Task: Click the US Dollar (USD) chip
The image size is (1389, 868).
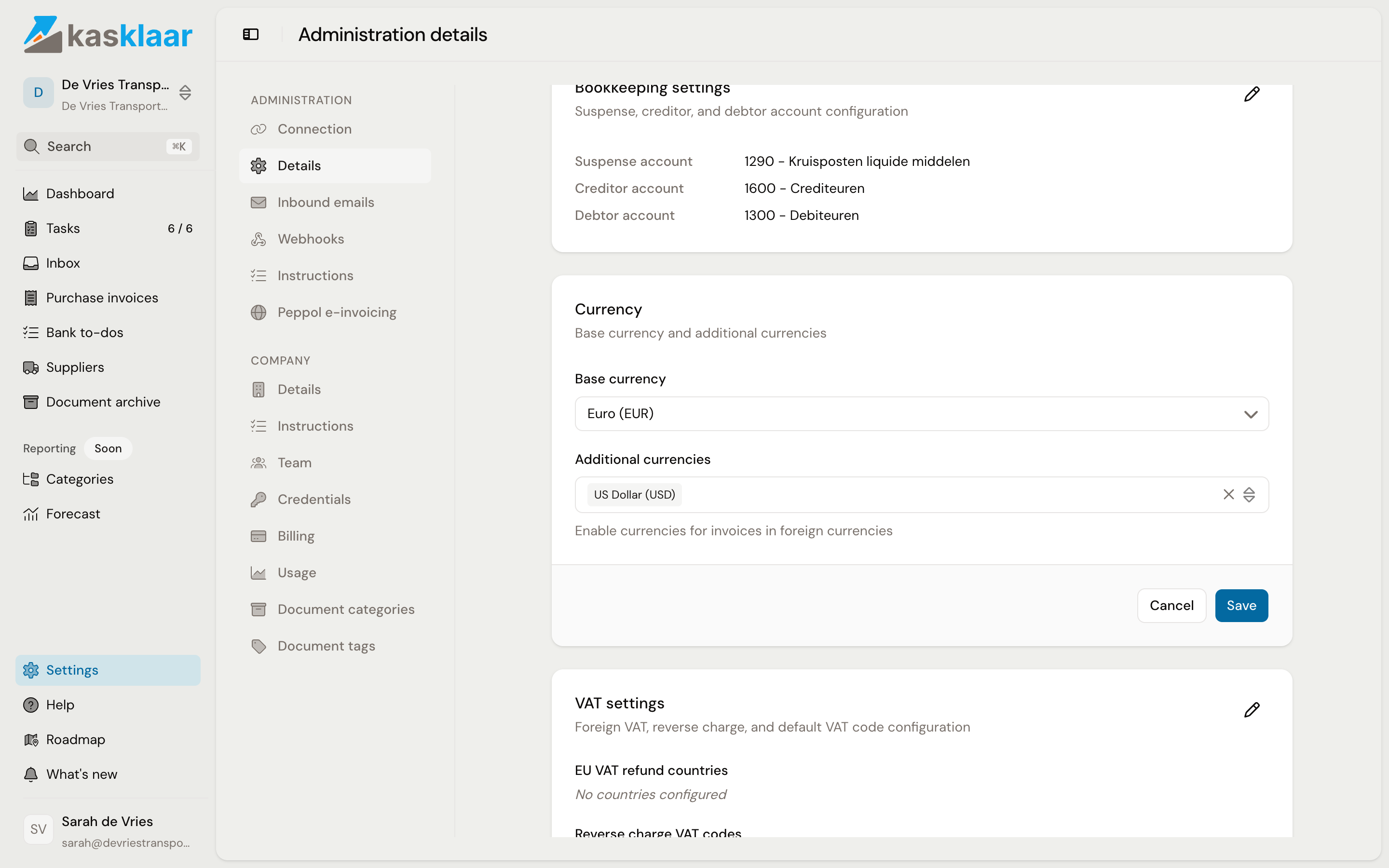Action: (634, 495)
